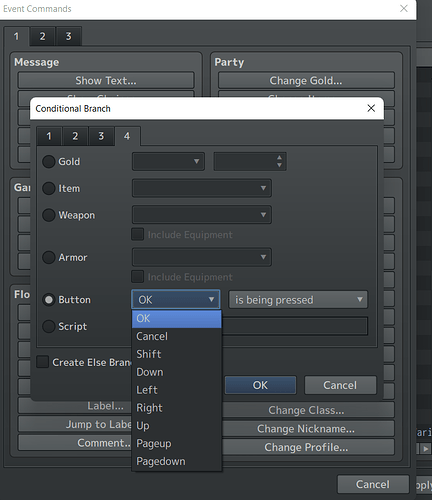Click Cancel in Conditional Branch dialog
Viewport: 432px width, 500px height.
coord(340,385)
